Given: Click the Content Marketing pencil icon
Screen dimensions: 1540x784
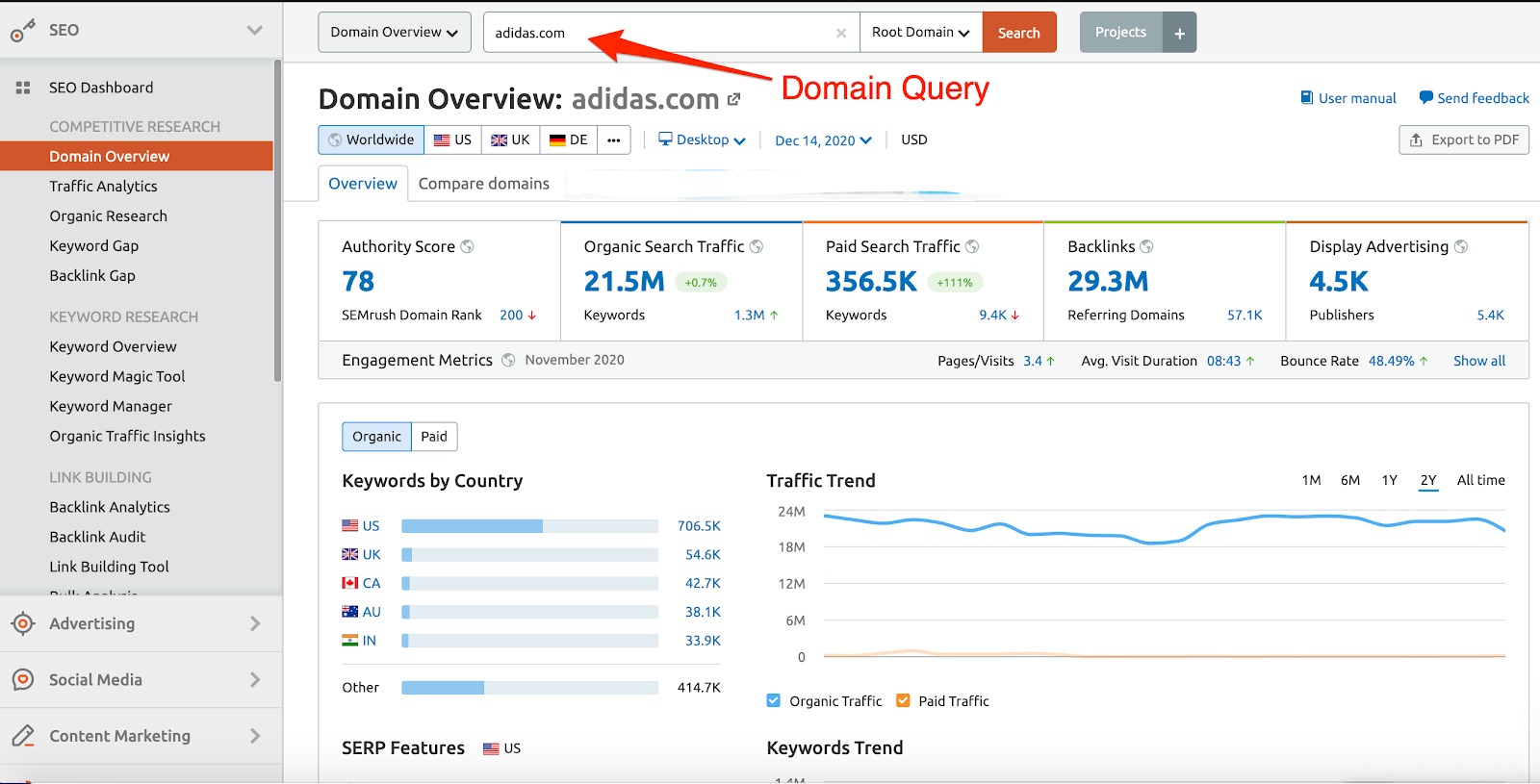Looking at the screenshot, I should click(x=23, y=736).
